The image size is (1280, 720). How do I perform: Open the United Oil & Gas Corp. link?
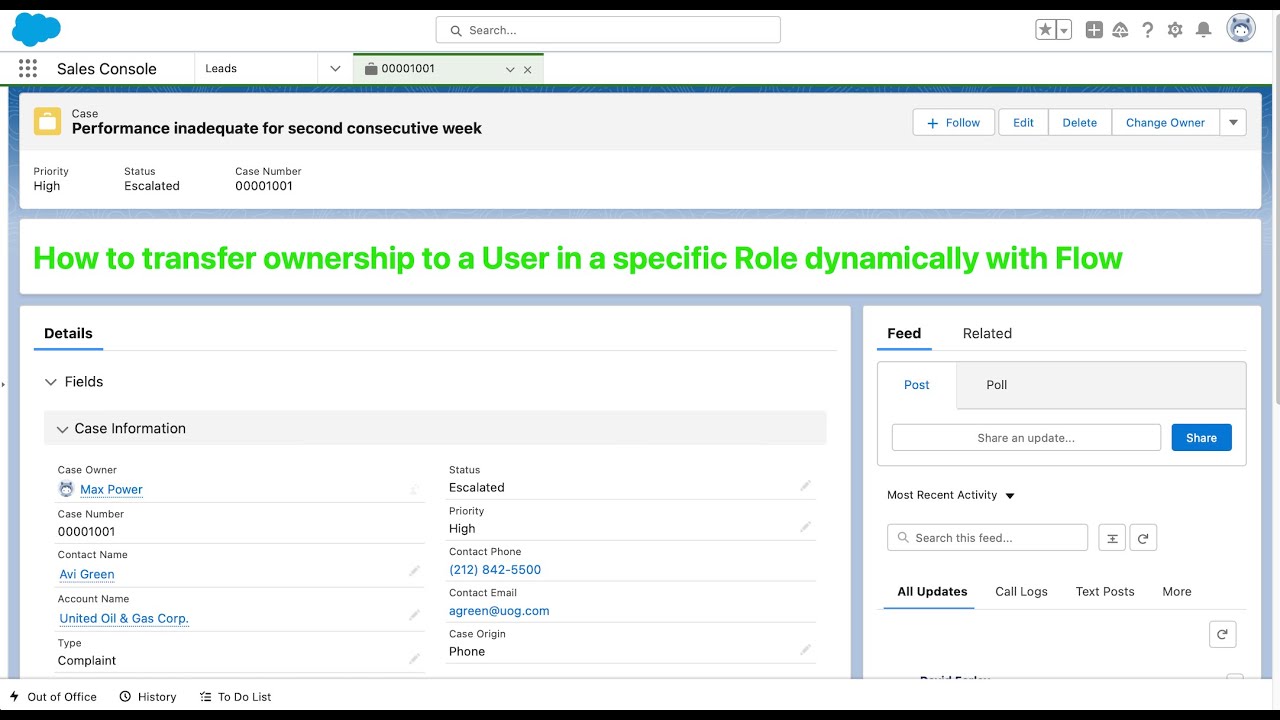tap(124, 618)
